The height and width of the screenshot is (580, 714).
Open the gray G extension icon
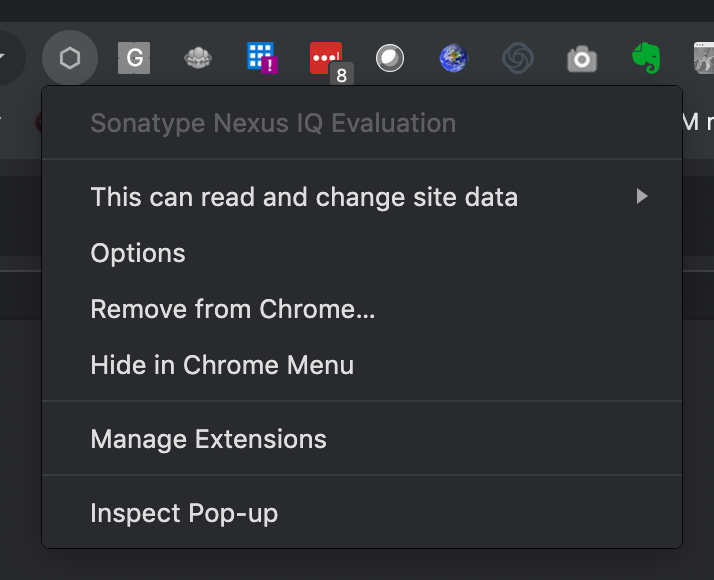[x=134, y=58]
